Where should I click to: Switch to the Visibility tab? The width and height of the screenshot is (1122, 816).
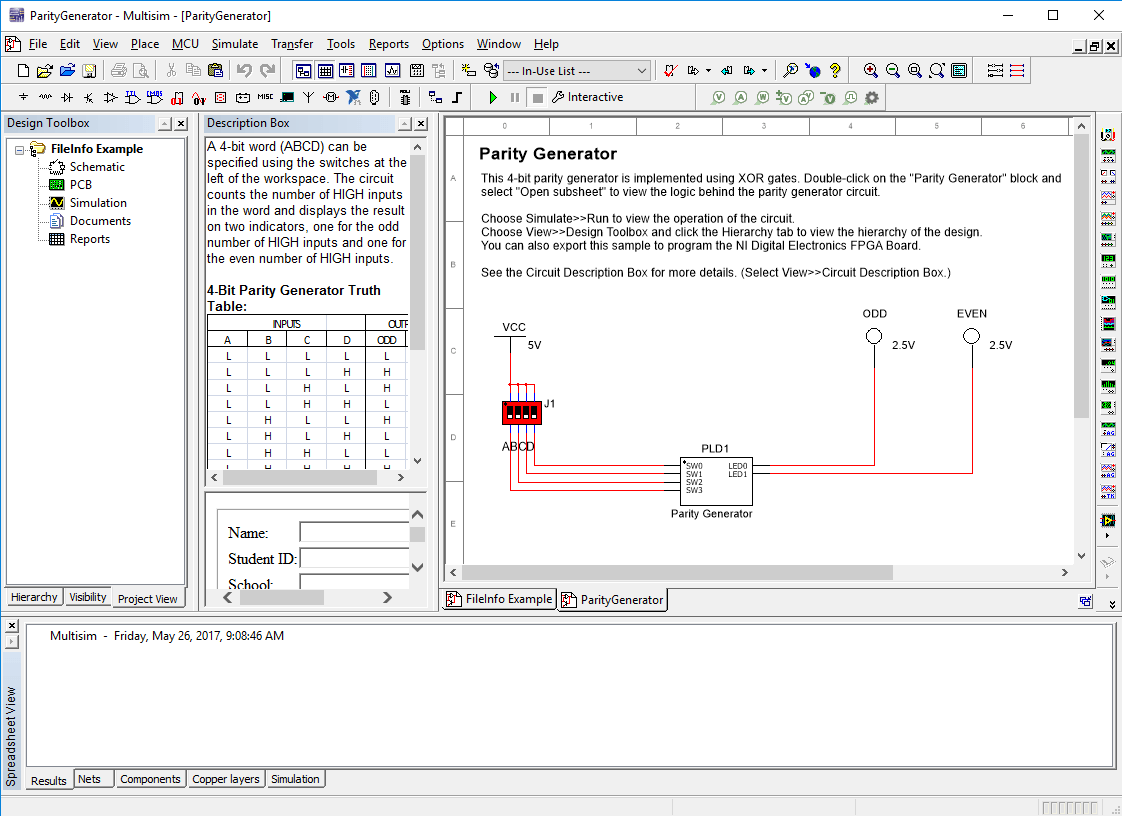87,597
